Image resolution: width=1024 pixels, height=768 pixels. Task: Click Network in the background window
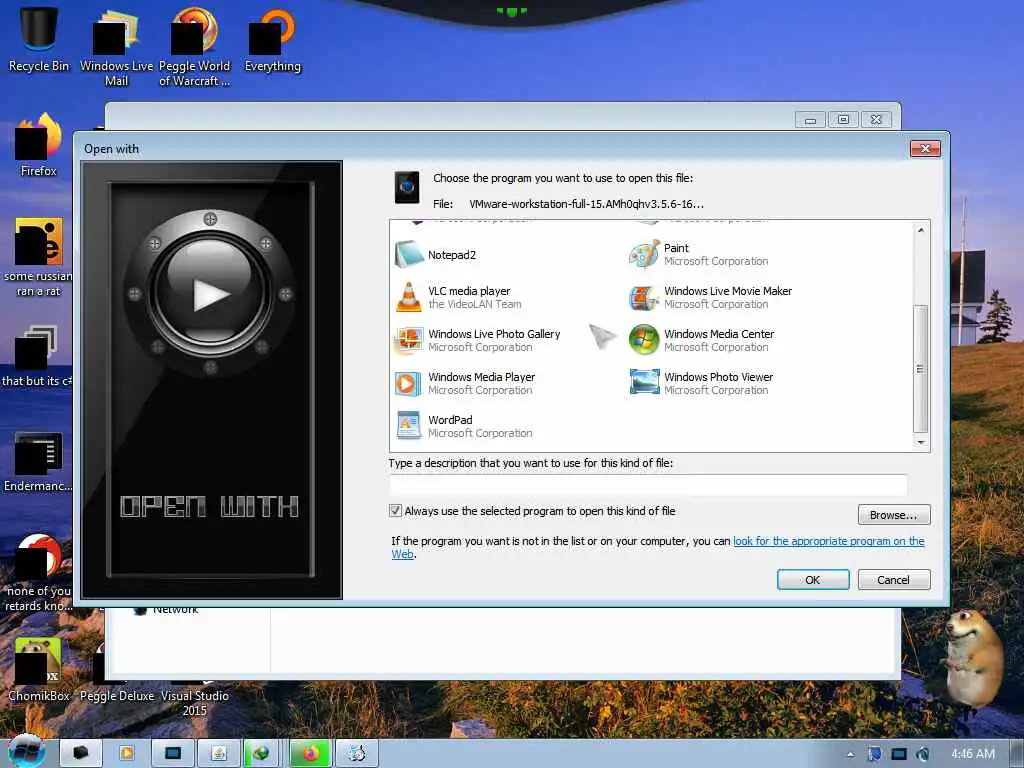(x=175, y=611)
